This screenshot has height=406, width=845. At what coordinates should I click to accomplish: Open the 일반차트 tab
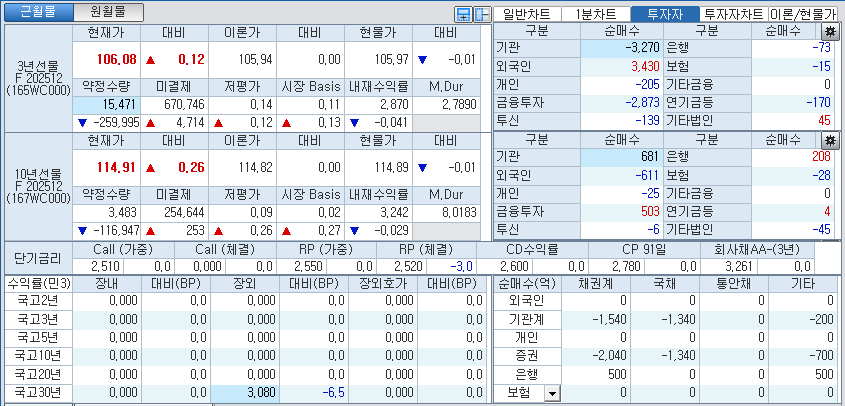click(528, 14)
